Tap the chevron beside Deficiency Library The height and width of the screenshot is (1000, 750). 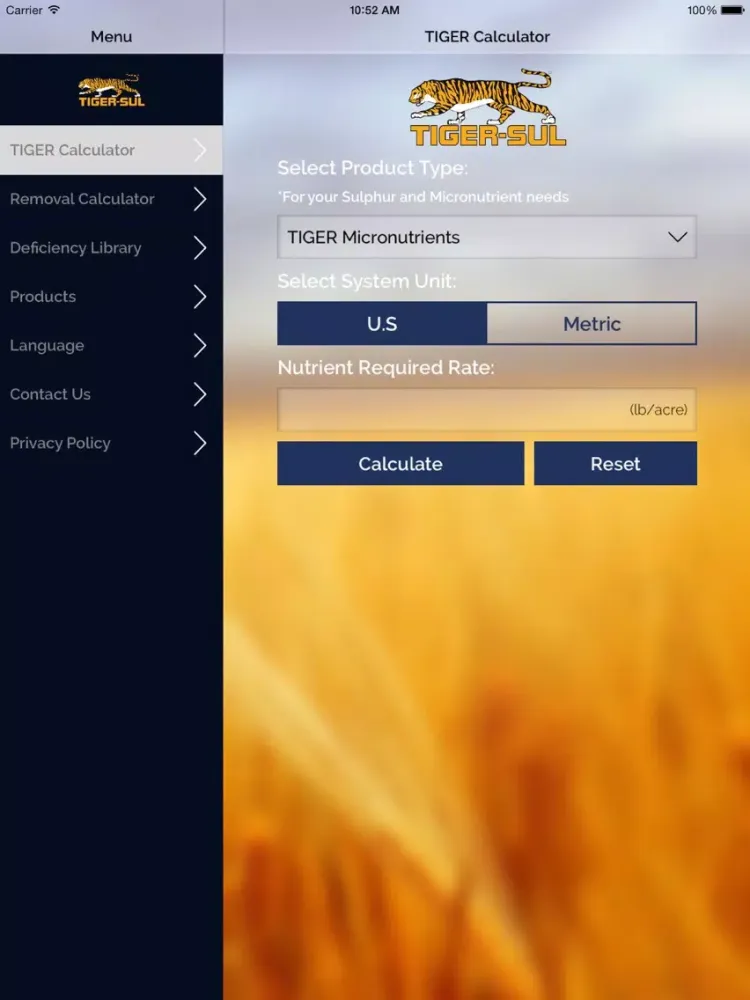pos(200,247)
